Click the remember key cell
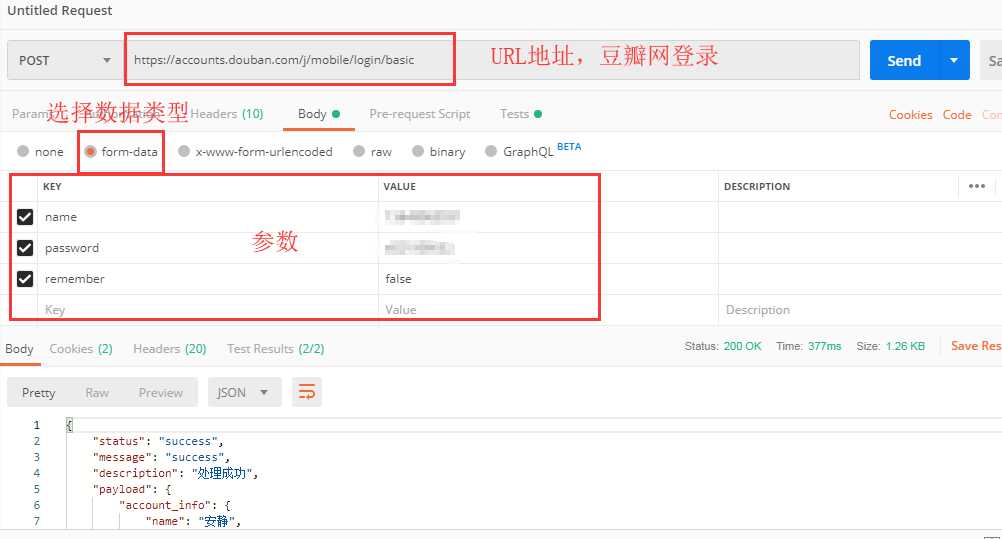Viewport: 1002px width, 539px height. (x=208, y=279)
